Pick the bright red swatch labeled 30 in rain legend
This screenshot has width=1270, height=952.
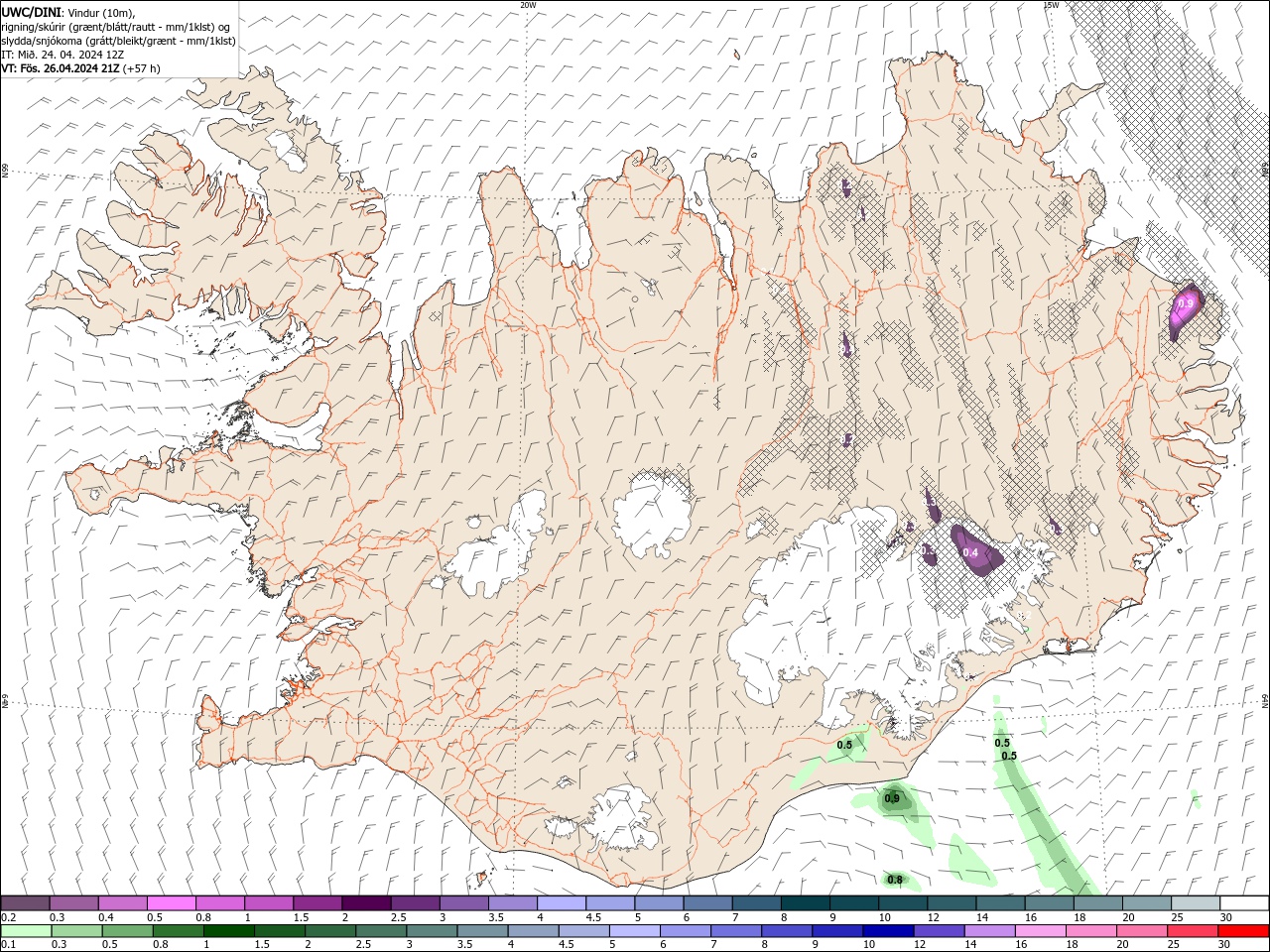click(x=1242, y=931)
